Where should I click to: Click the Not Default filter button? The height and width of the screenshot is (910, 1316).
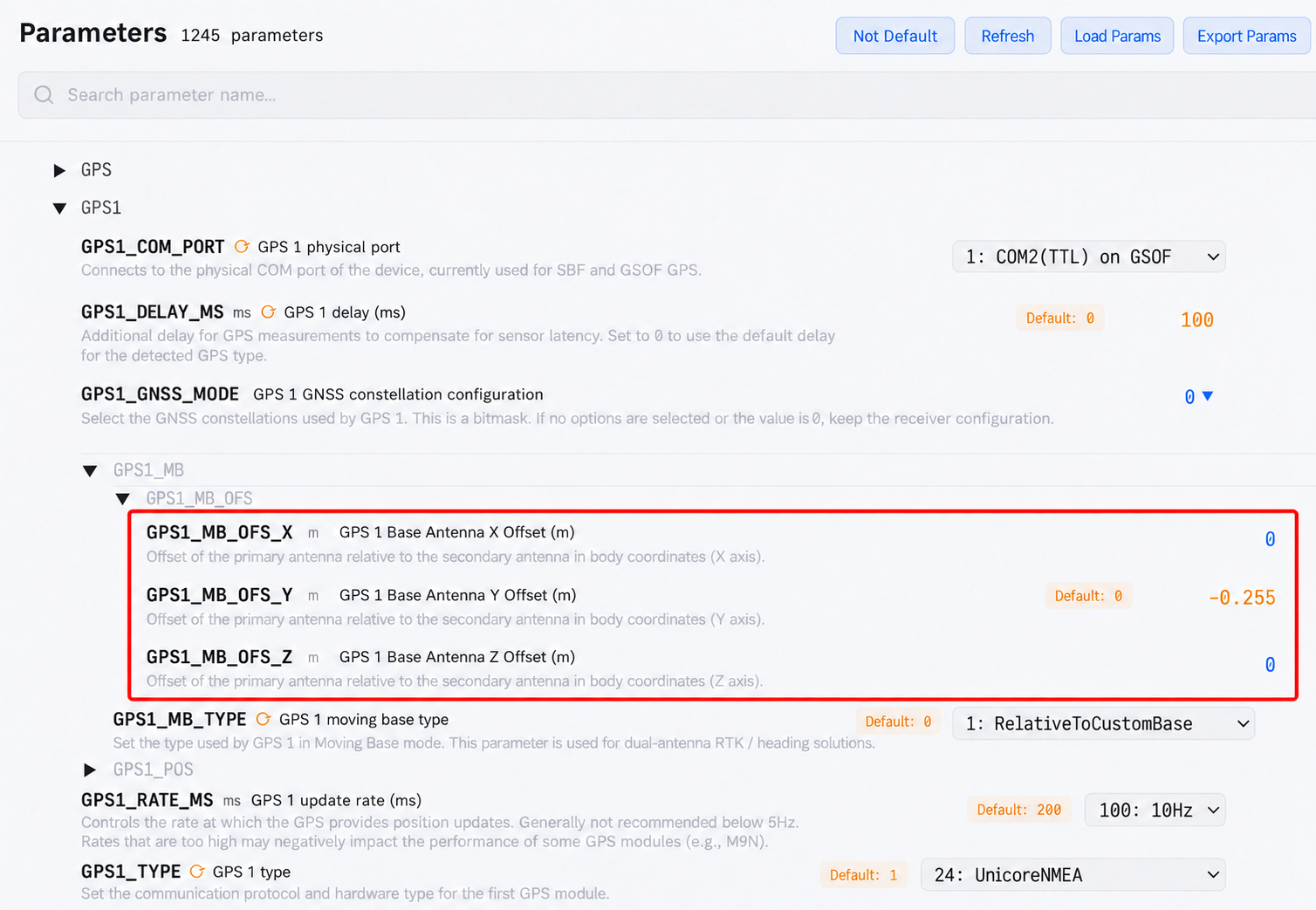point(894,36)
